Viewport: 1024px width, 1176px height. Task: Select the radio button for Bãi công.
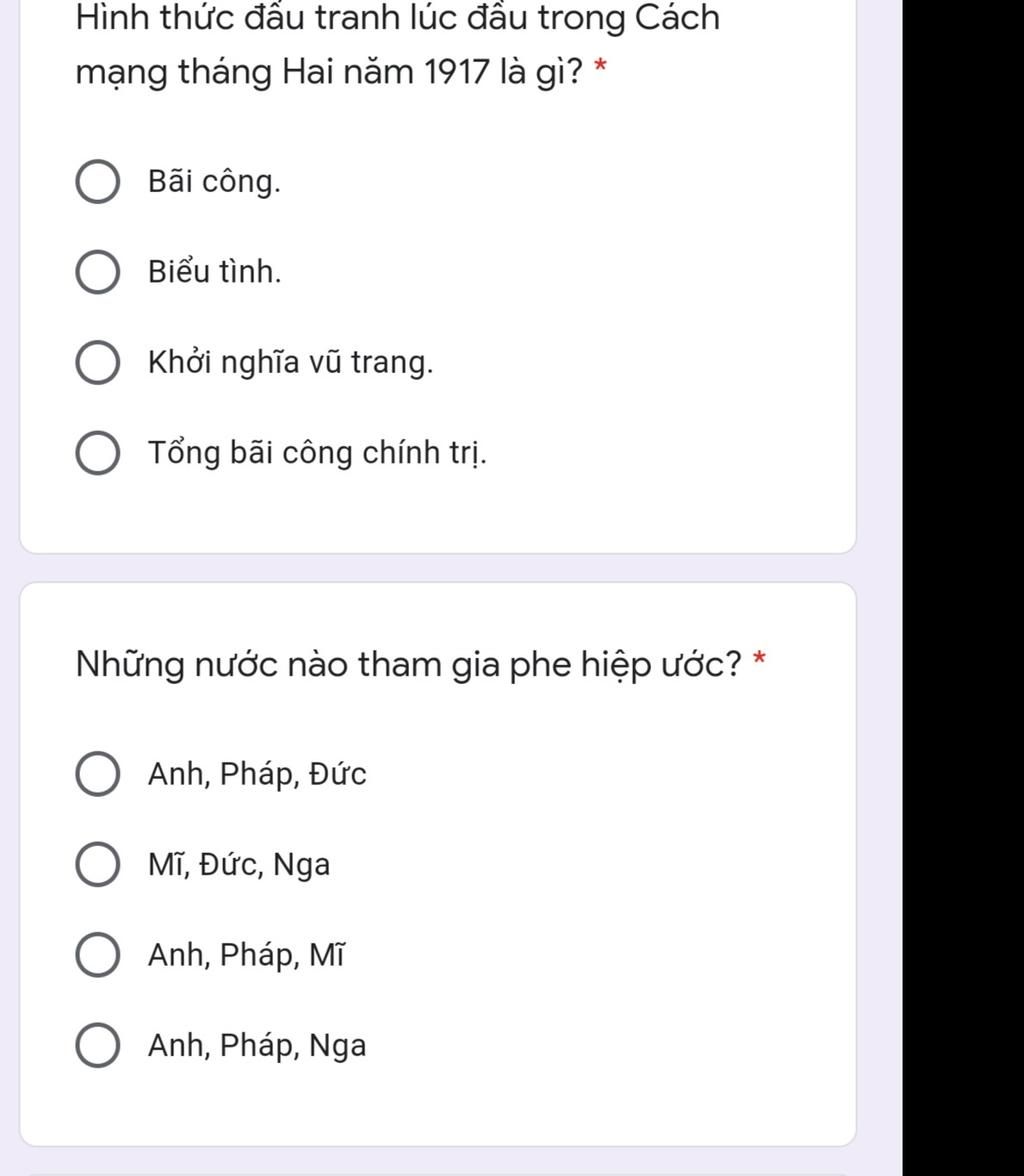click(x=97, y=182)
